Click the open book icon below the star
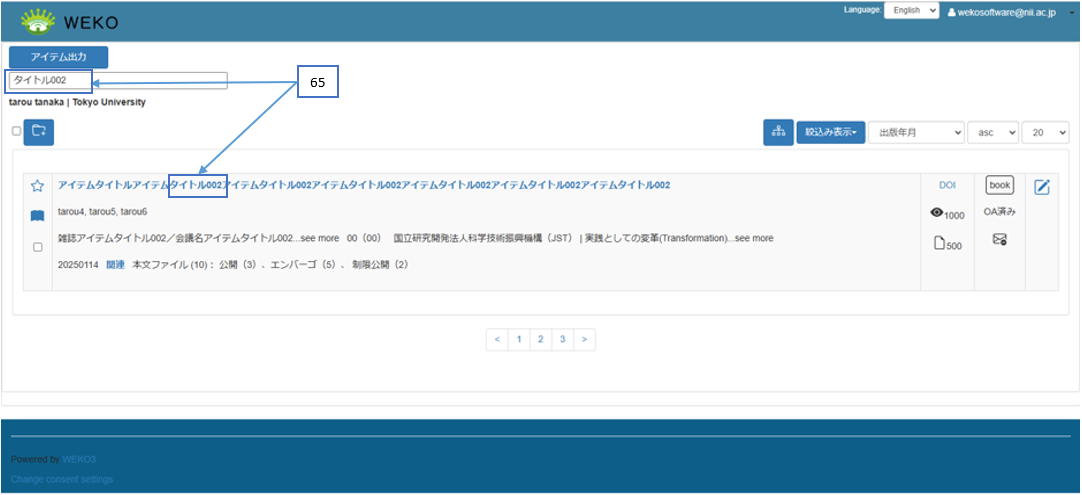This screenshot has width=1082, height=495. click(x=37, y=215)
